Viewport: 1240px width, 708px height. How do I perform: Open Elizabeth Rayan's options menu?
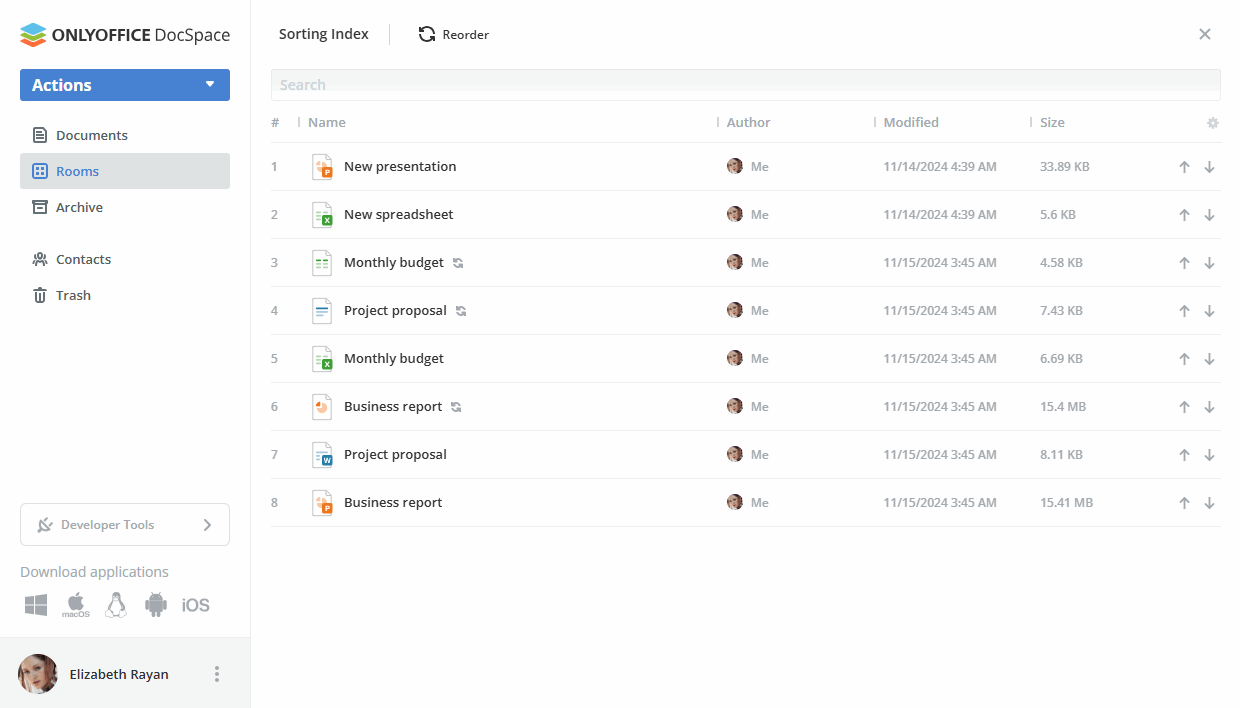(217, 674)
